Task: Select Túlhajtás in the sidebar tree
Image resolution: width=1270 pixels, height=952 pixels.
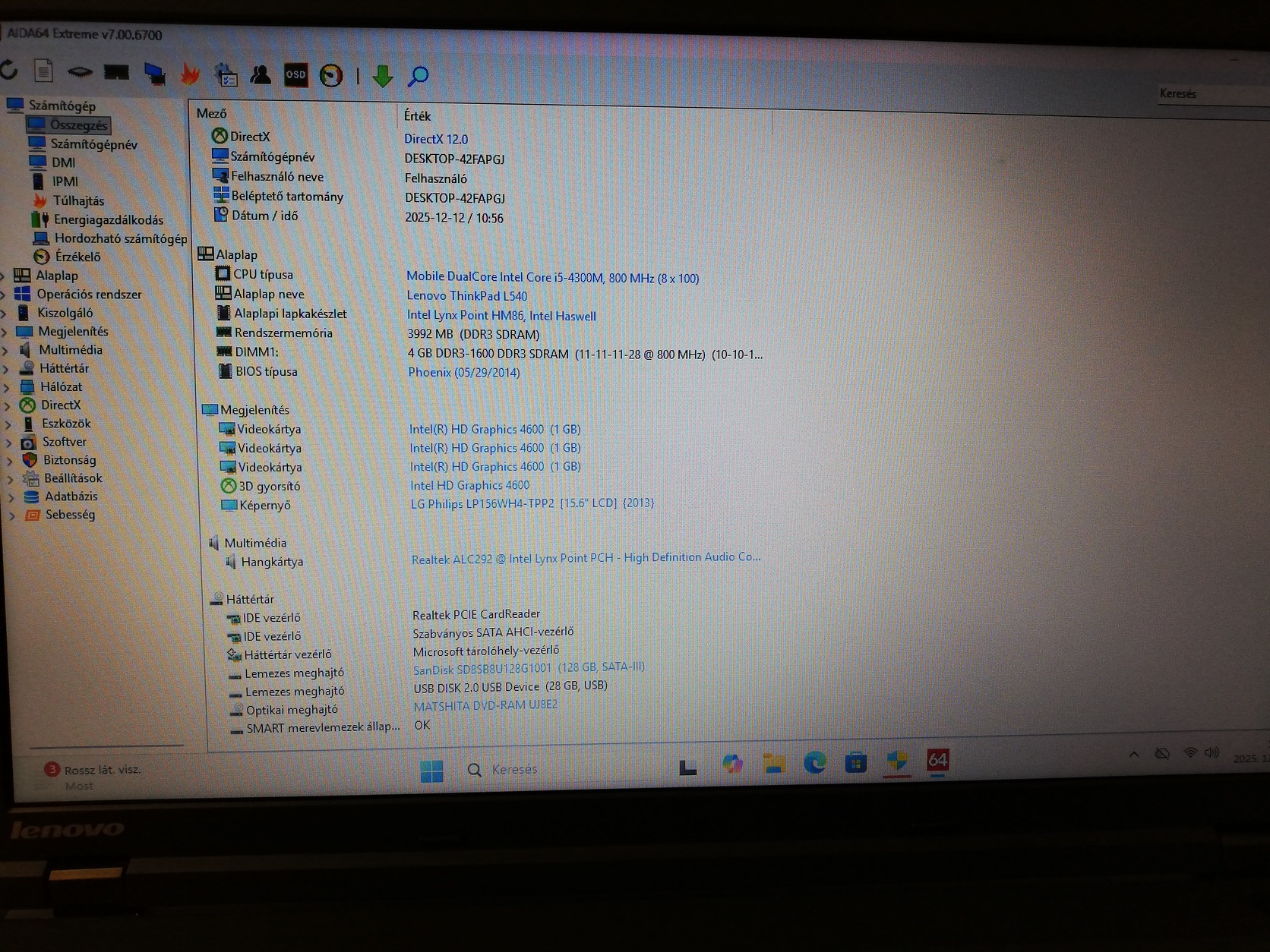Action: [68, 200]
